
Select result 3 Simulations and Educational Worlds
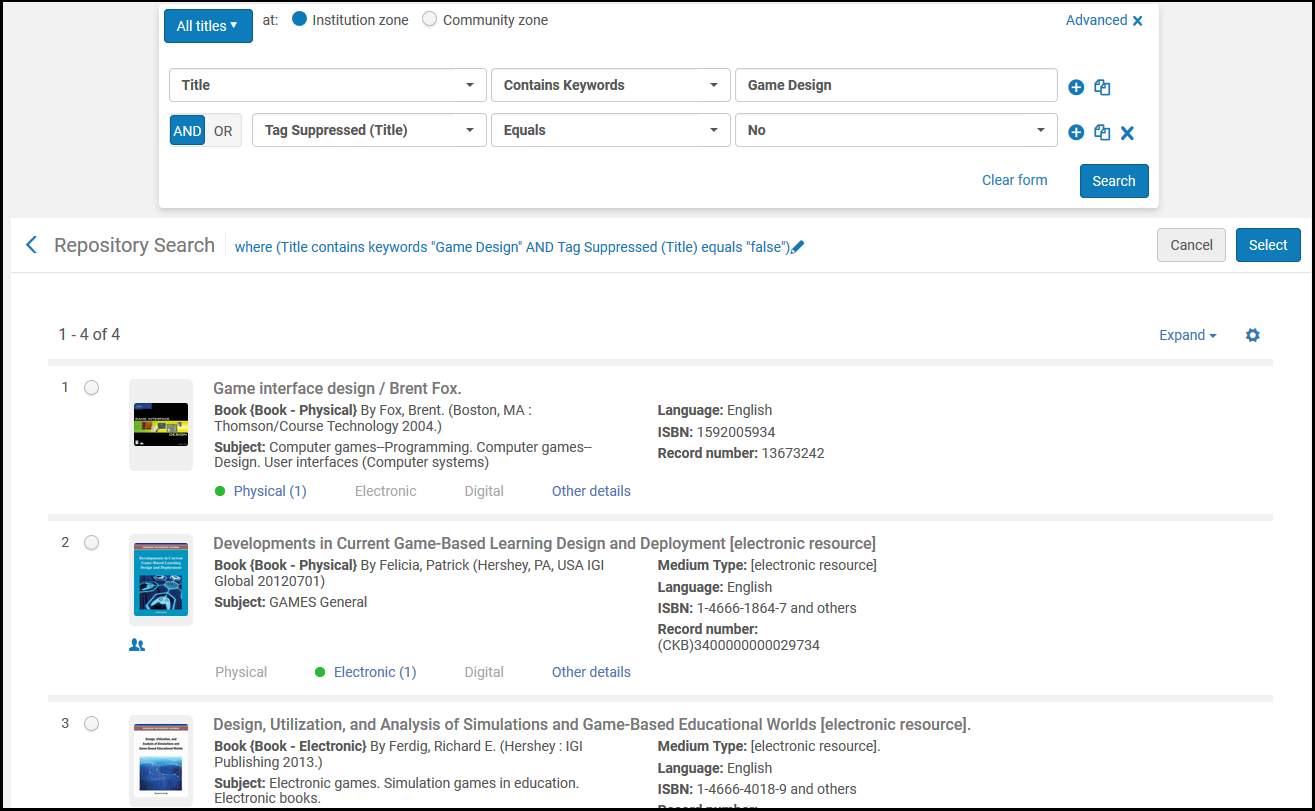point(91,724)
